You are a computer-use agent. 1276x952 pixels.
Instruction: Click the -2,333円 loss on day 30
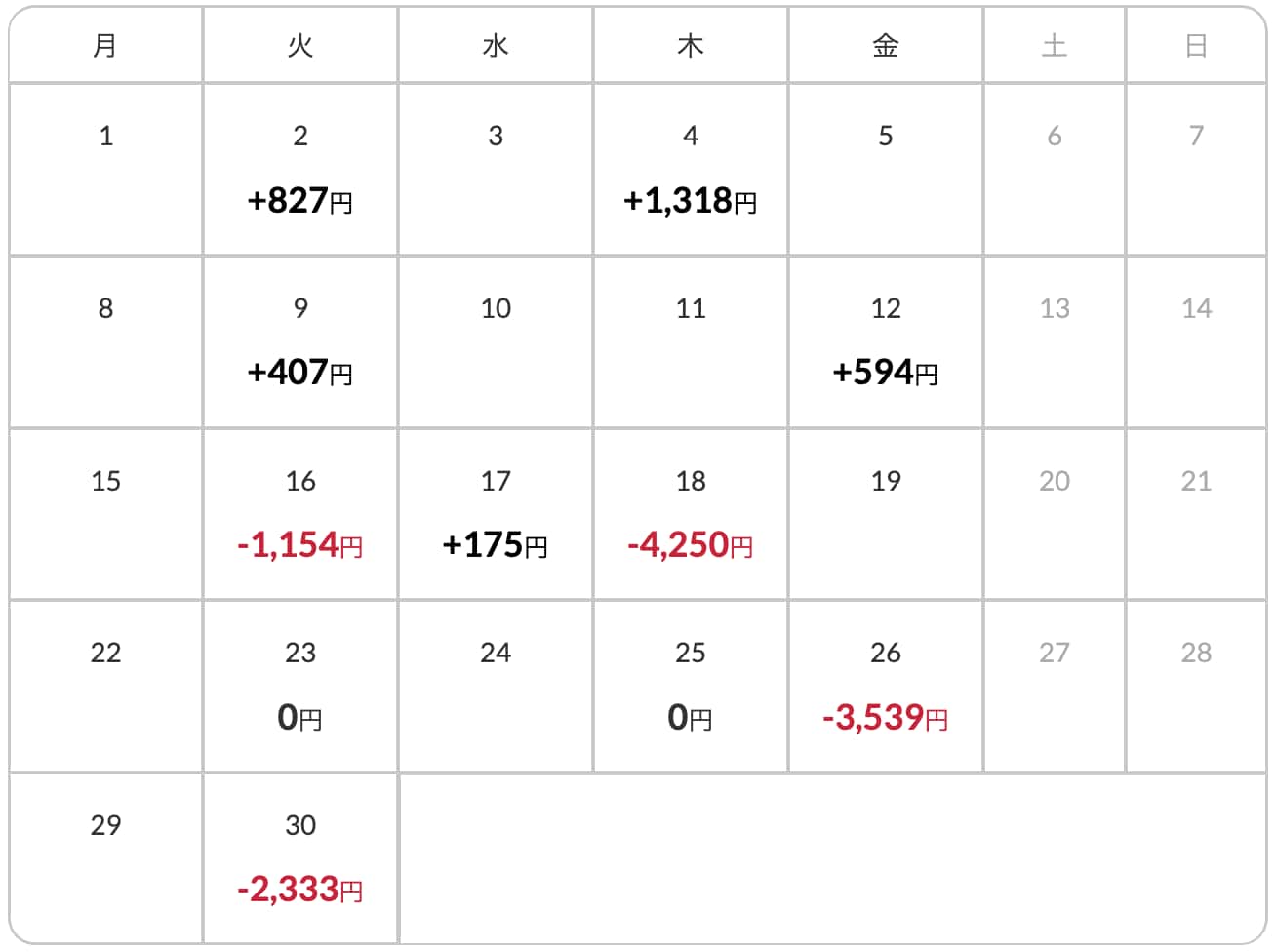pyautogui.click(x=299, y=890)
